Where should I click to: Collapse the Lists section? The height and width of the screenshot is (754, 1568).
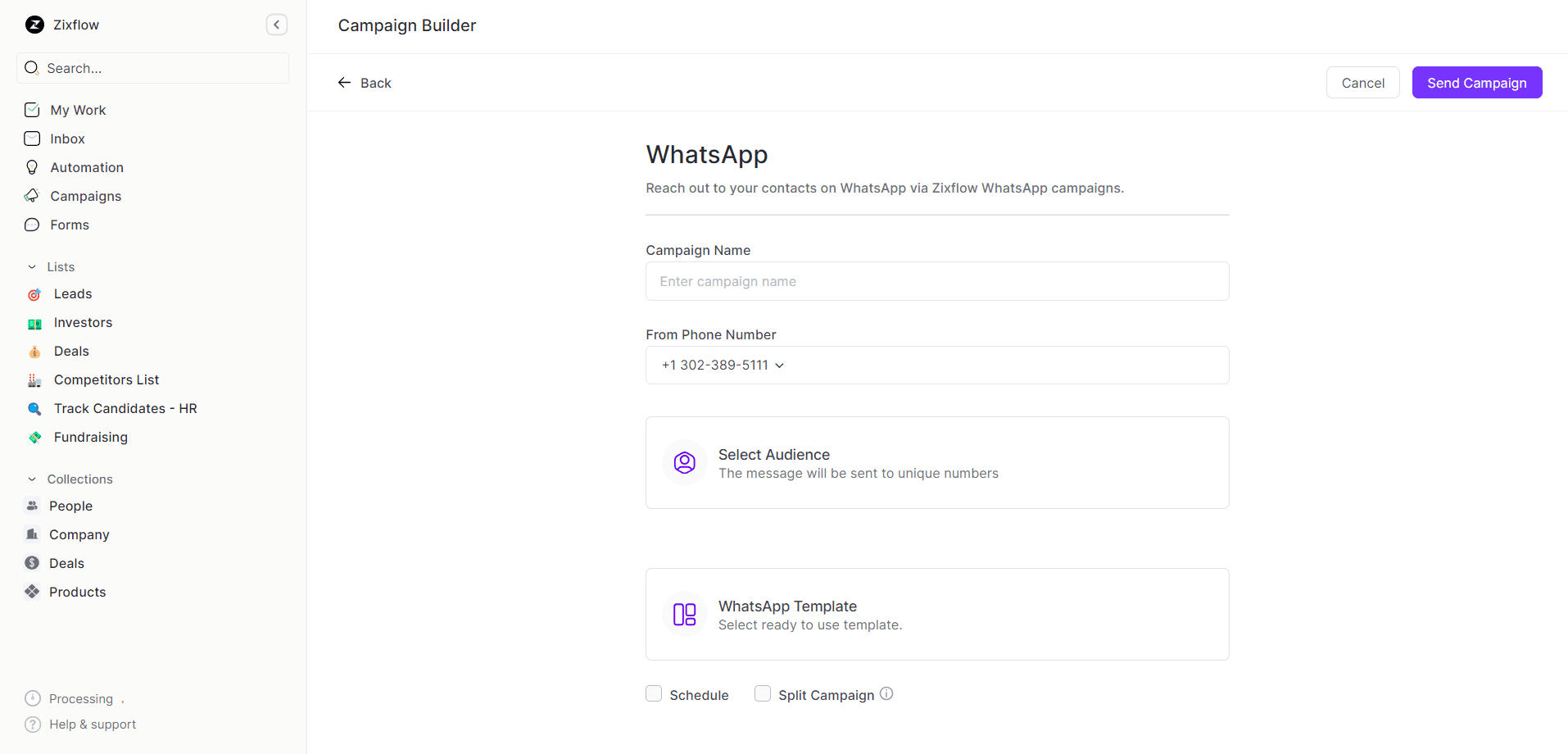(x=31, y=266)
